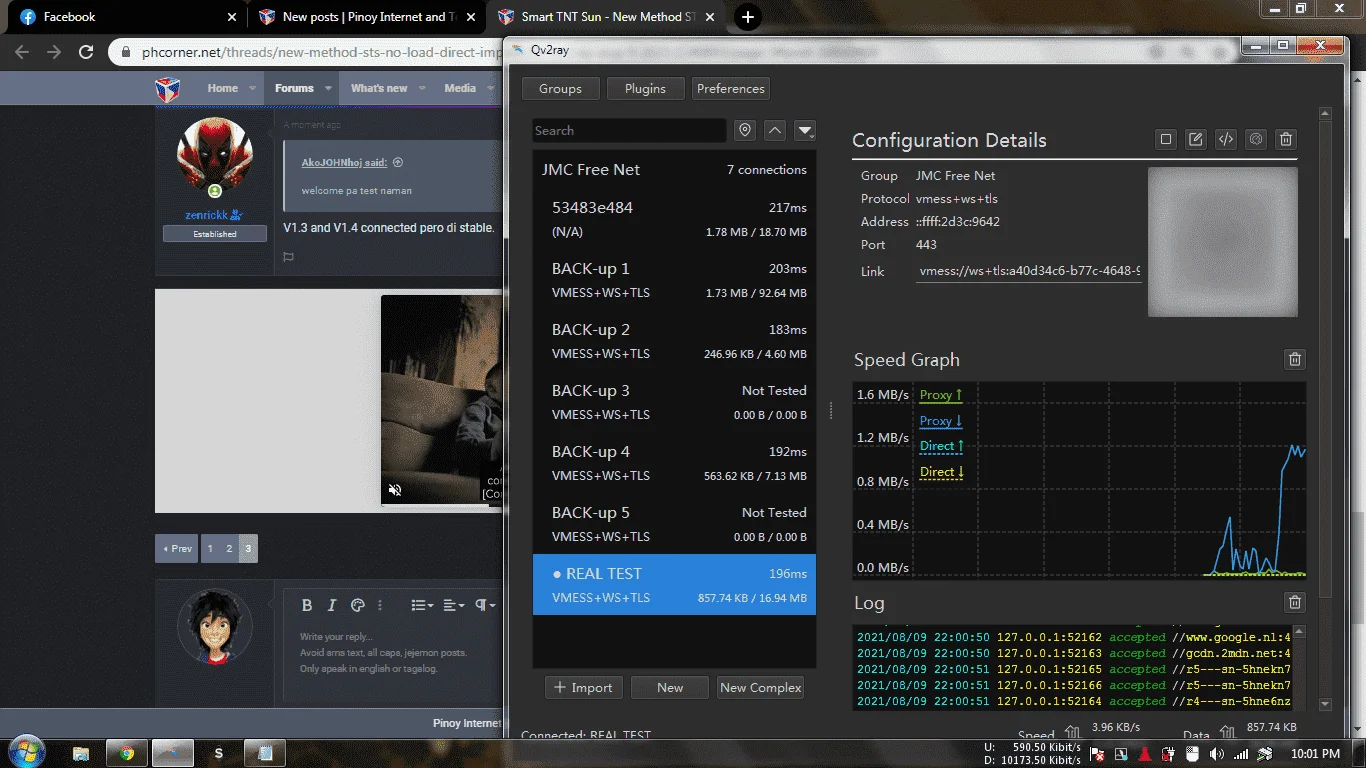The width and height of the screenshot is (1366, 768).
Task: Click the New connection button
Action: pyautogui.click(x=670, y=688)
